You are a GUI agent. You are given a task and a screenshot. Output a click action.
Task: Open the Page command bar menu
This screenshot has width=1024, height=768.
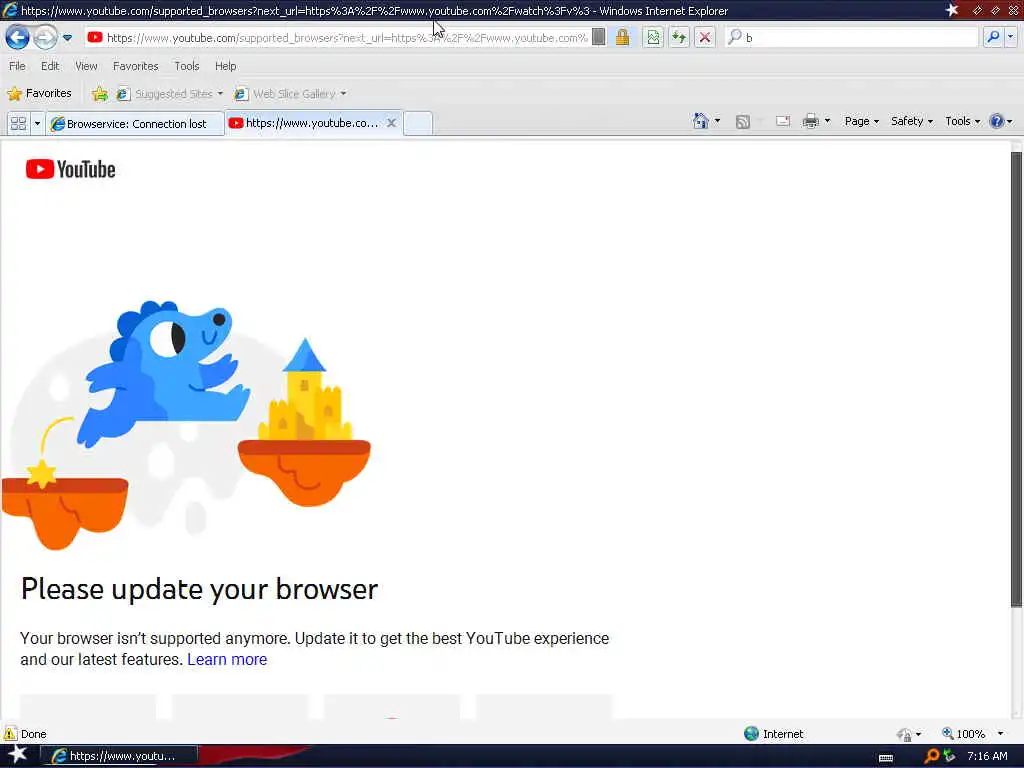(861, 121)
